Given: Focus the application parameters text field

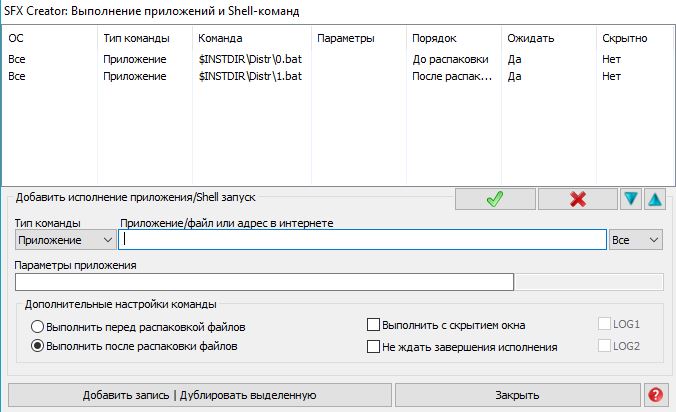Looking at the screenshot, I should 264,282.
